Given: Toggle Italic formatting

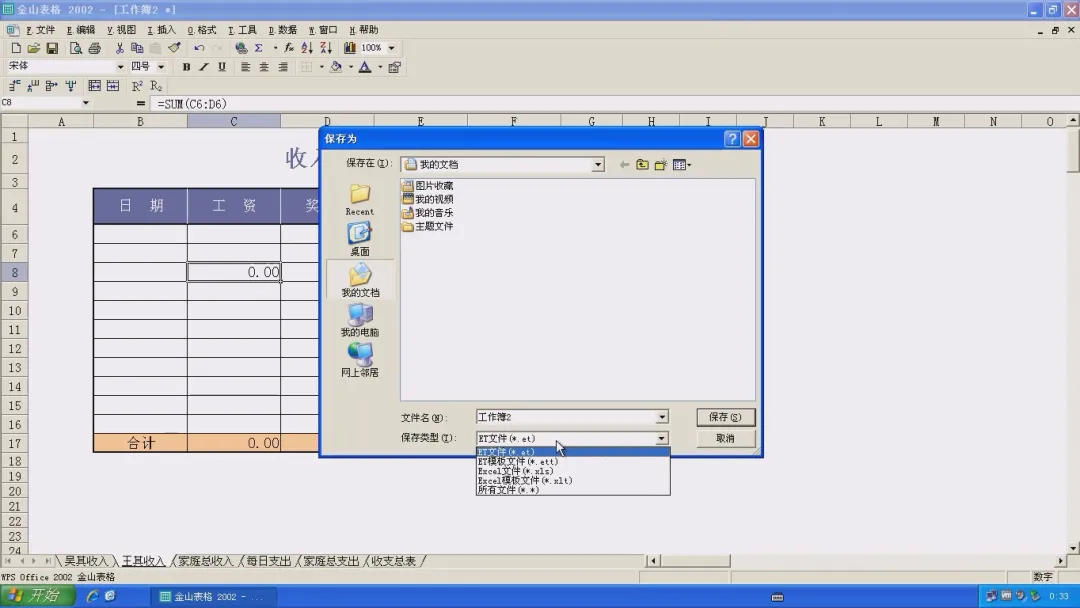Looking at the screenshot, I should (x=204, y=67).
